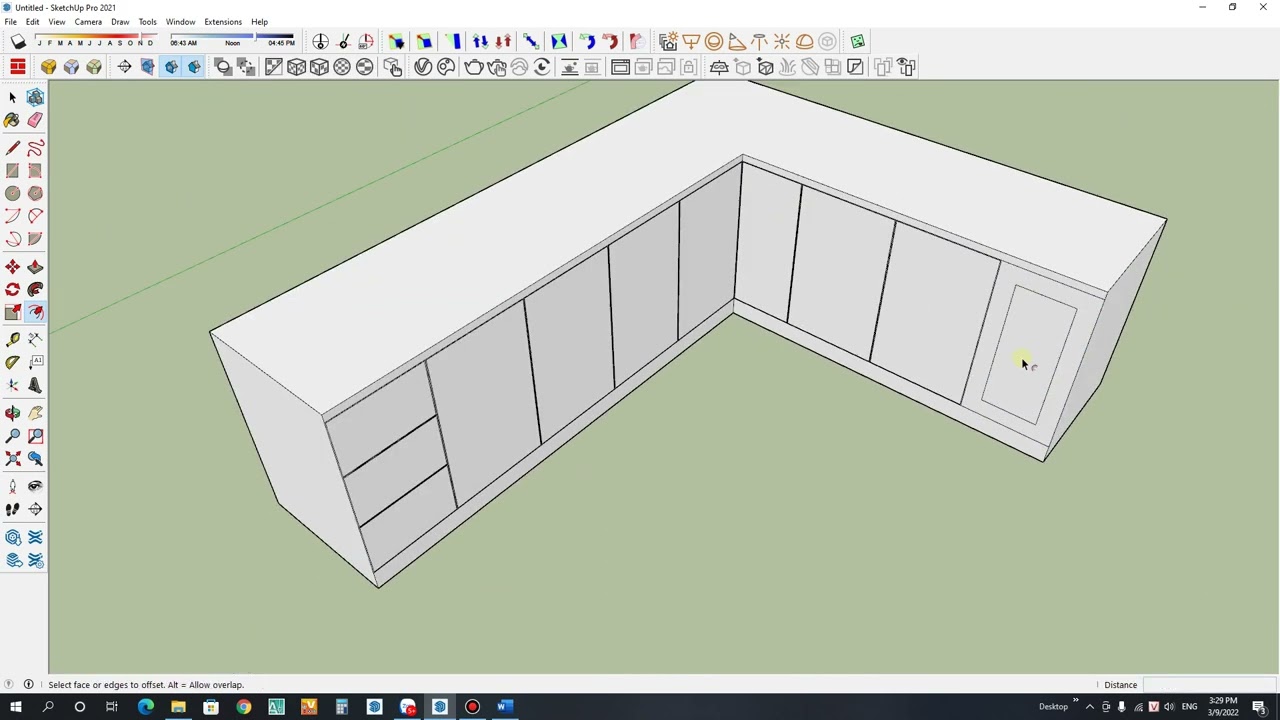Select the Circle tool

(x=12, y=194)
